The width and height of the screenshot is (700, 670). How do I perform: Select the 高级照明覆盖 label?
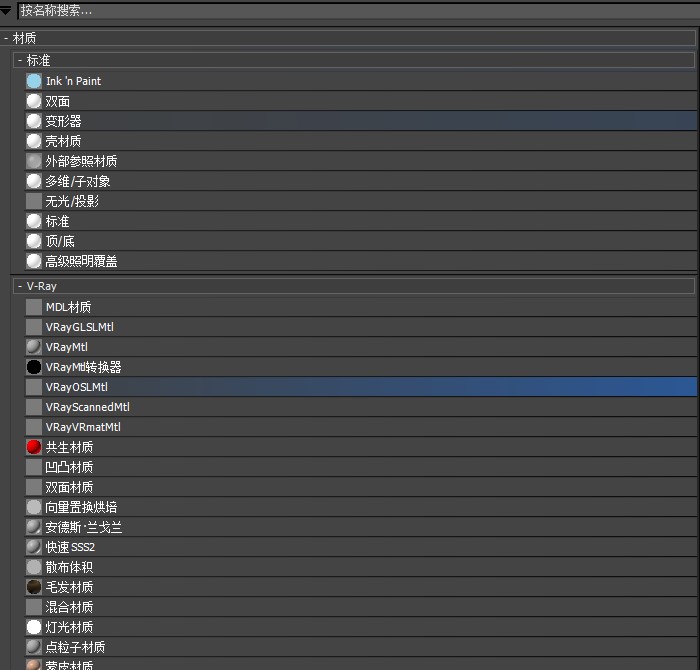click(81, 261)
